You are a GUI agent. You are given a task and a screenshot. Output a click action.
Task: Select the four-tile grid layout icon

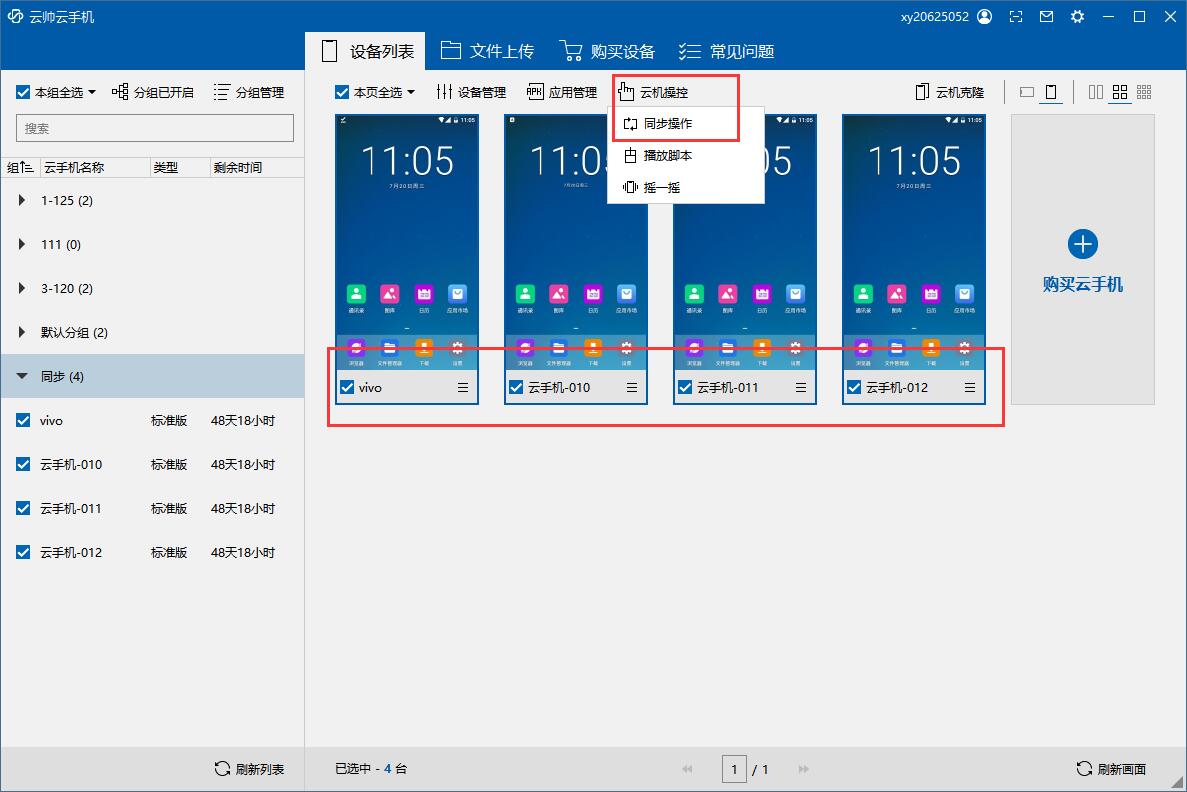click(1120, 92)
